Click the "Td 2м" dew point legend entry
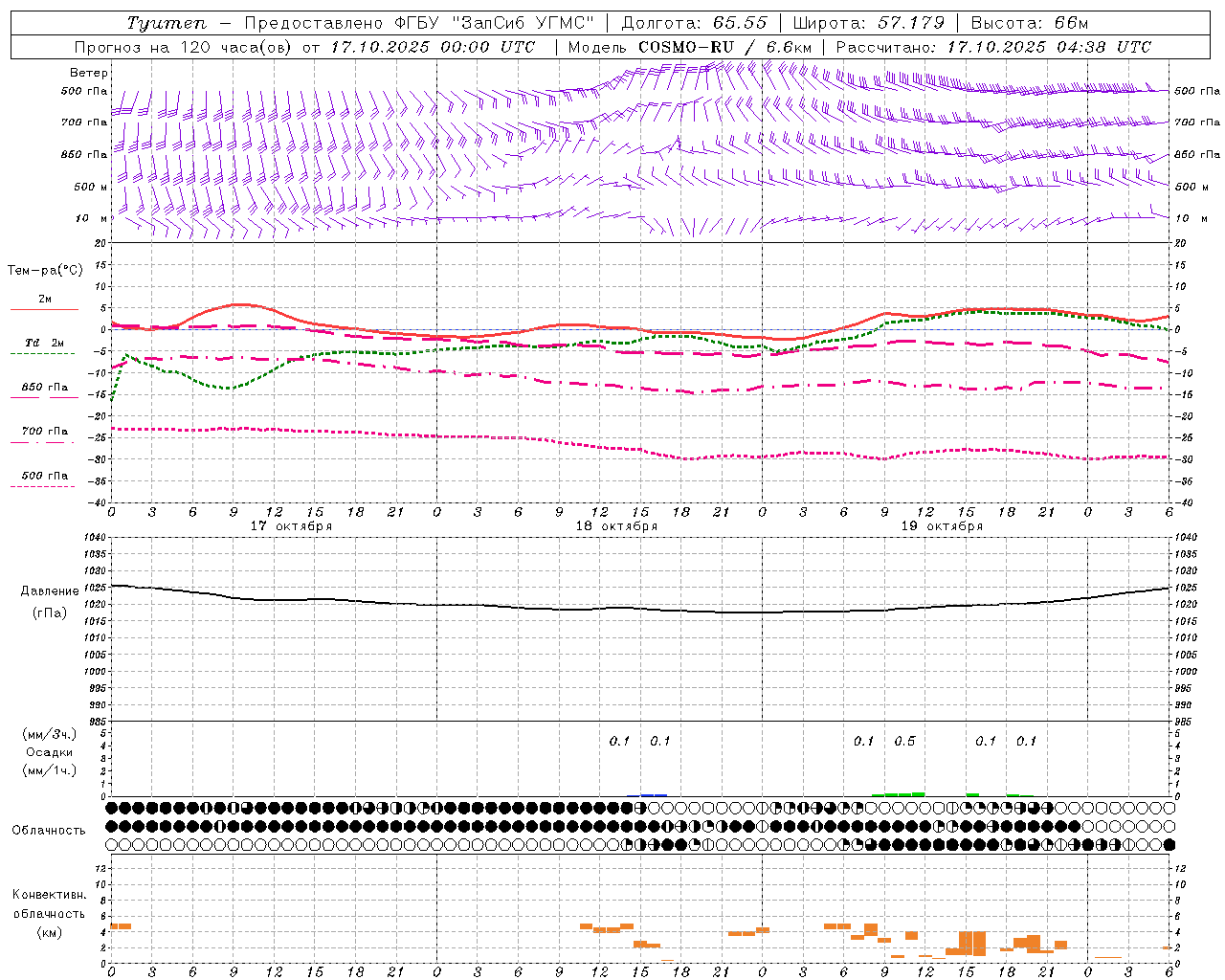This screenshot has height=980, width=1225. pyautogui.click(x=44, y=343)
